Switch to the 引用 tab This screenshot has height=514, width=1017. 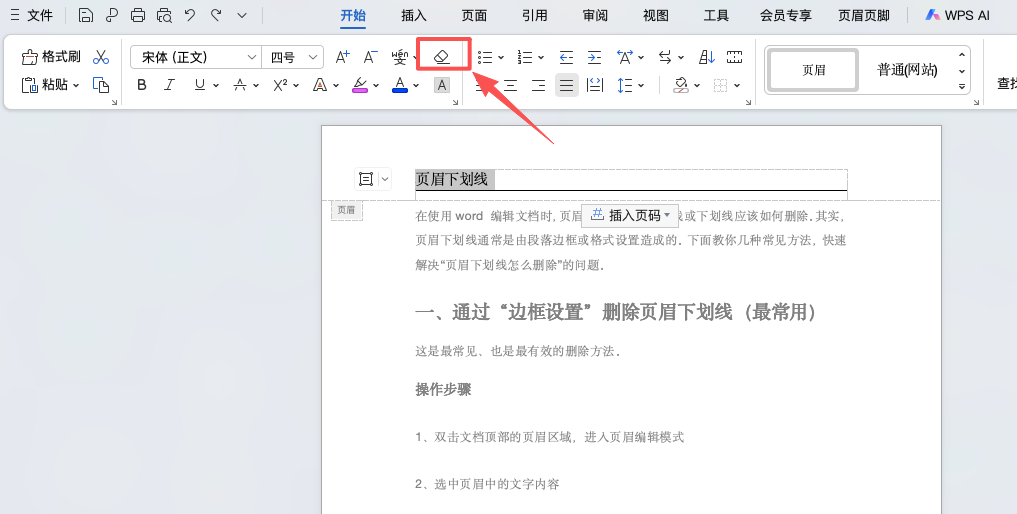pyautogui.click(x=534, y=15)
